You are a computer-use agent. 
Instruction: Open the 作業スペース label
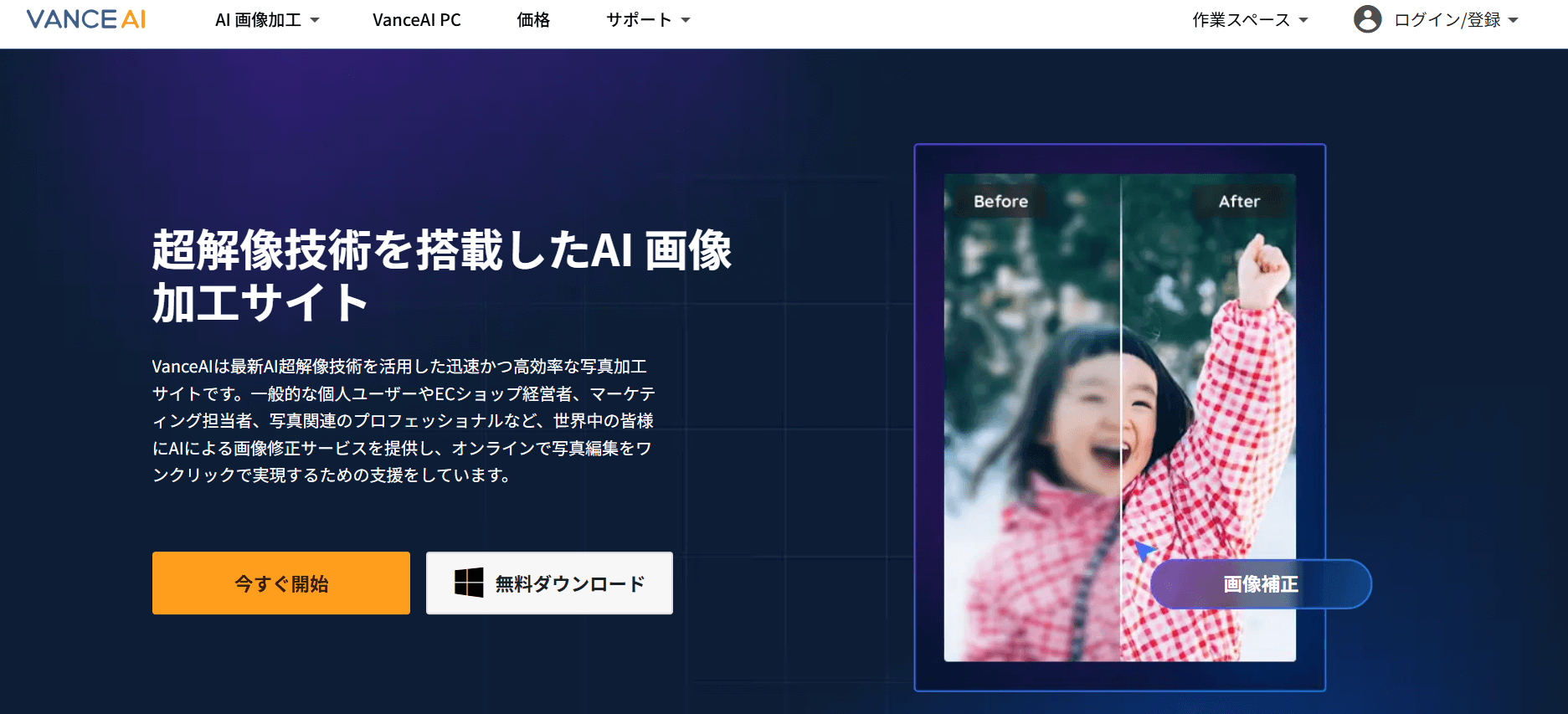pyautogui.click(x=1241, y=20)
